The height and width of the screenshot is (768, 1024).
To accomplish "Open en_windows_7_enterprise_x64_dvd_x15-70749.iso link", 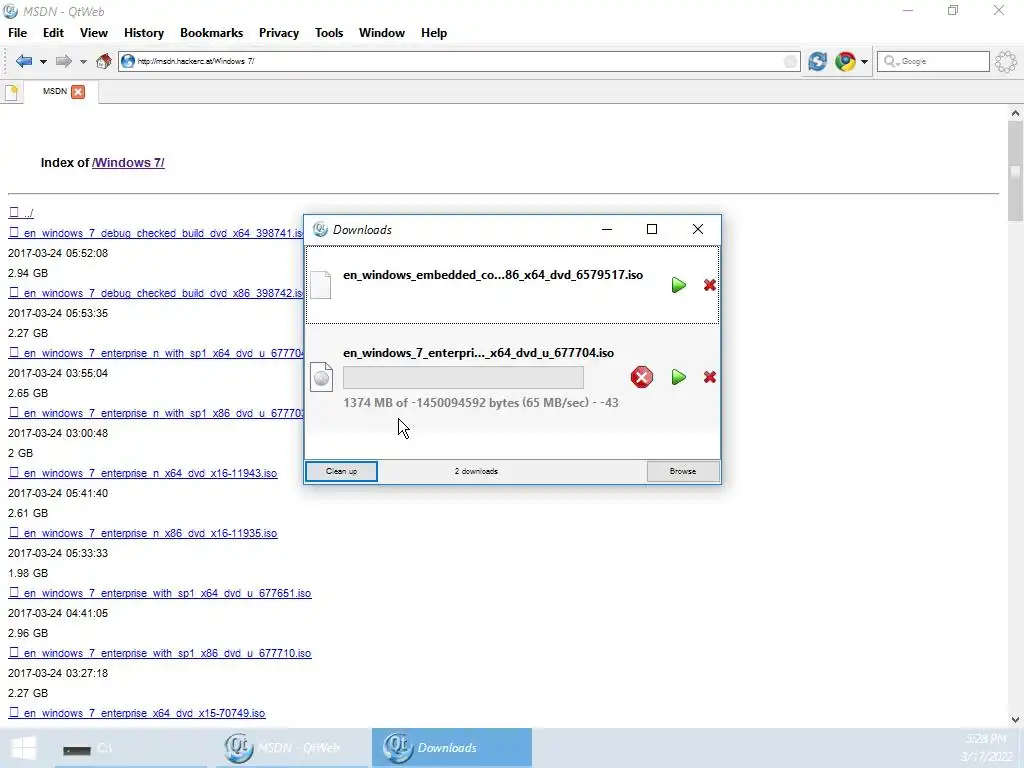I will (x=137, y=713).
